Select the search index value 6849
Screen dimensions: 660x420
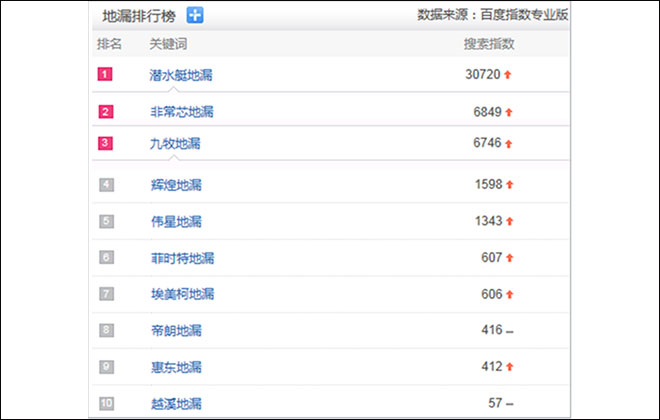[487, 112]
